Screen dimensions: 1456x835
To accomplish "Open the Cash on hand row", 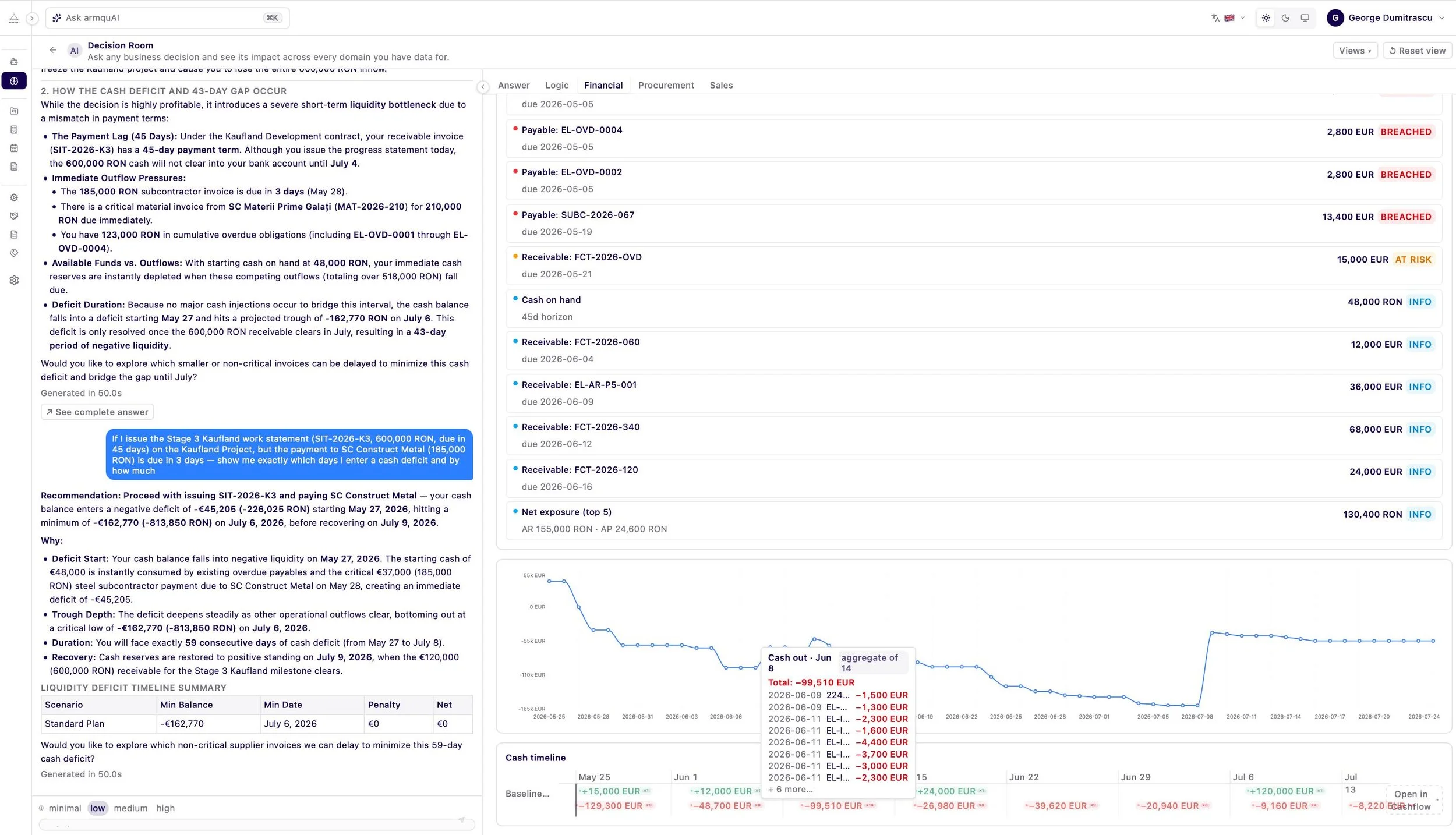I will 974,308.
